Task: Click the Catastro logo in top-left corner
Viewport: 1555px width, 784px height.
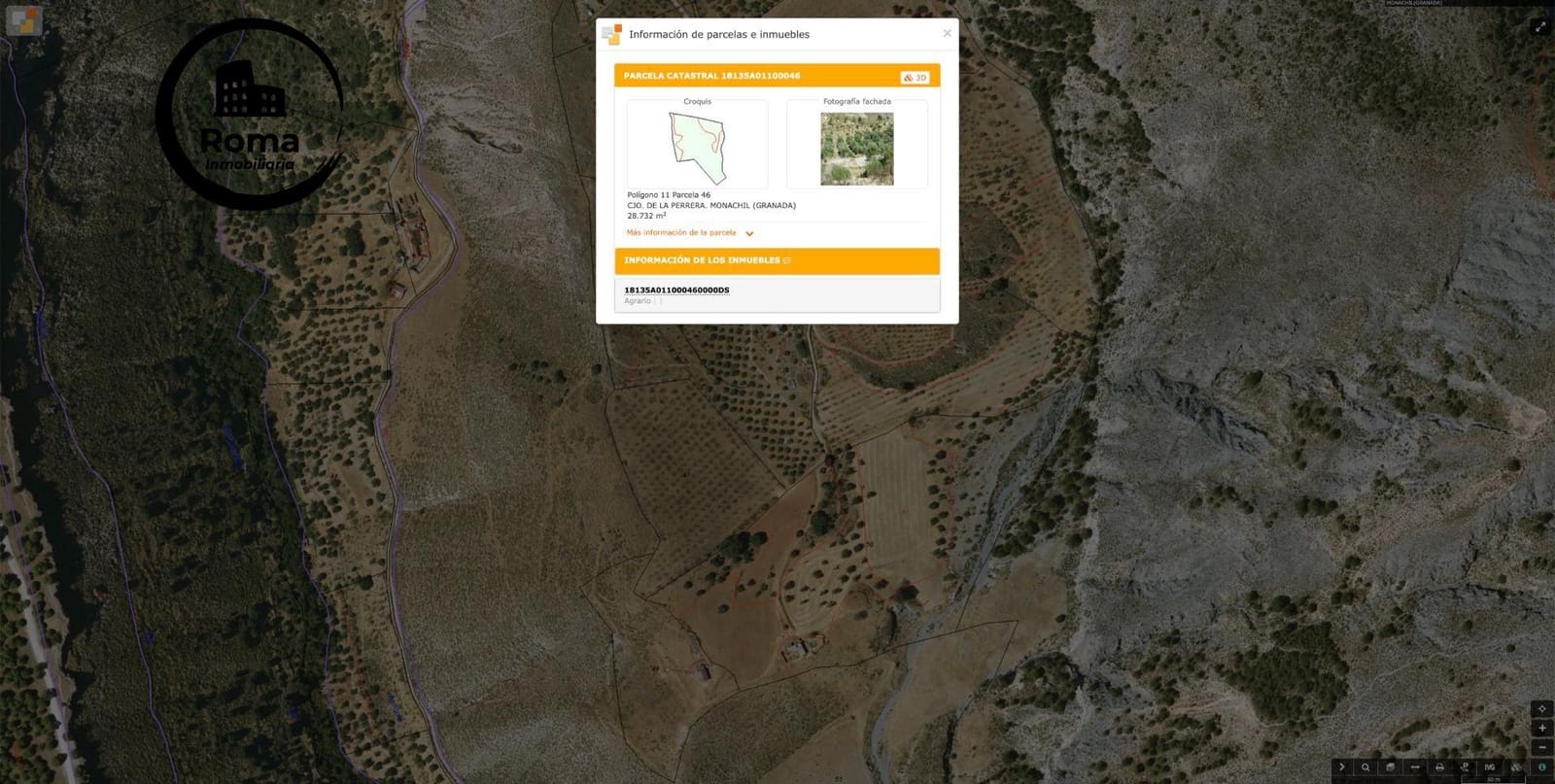Action: [x=23, y=20]
